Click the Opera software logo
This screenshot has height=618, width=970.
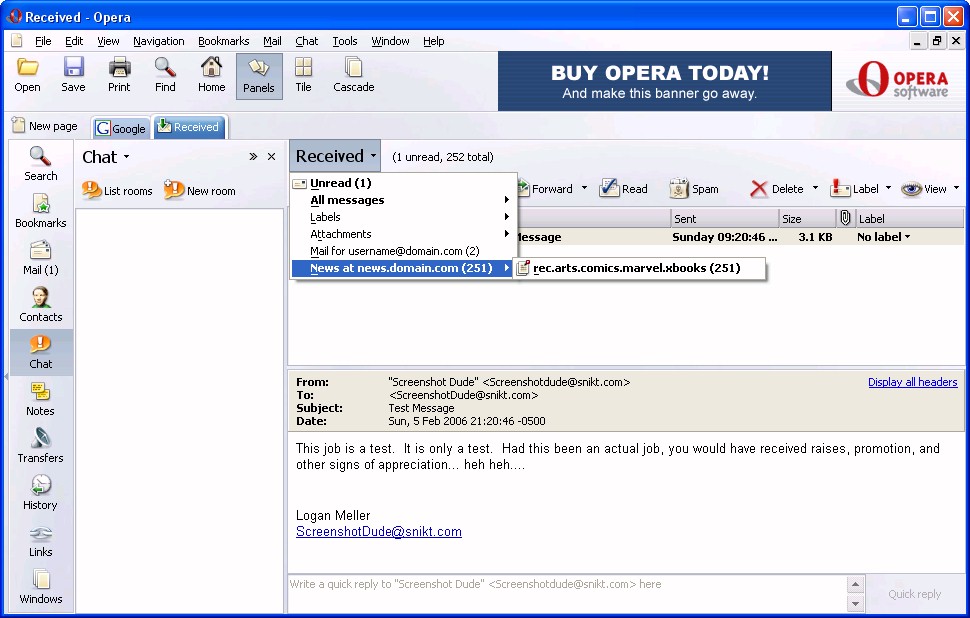pos(897,80)
